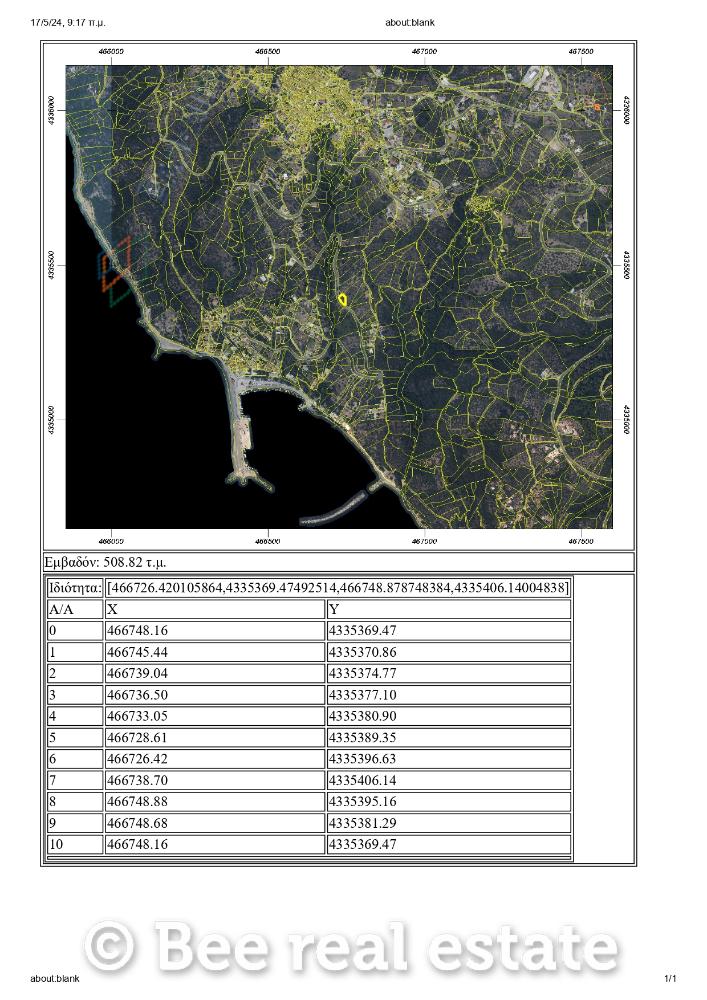
Task: Click the yellow highlighted parcel on the map
Action: point(342,299)
